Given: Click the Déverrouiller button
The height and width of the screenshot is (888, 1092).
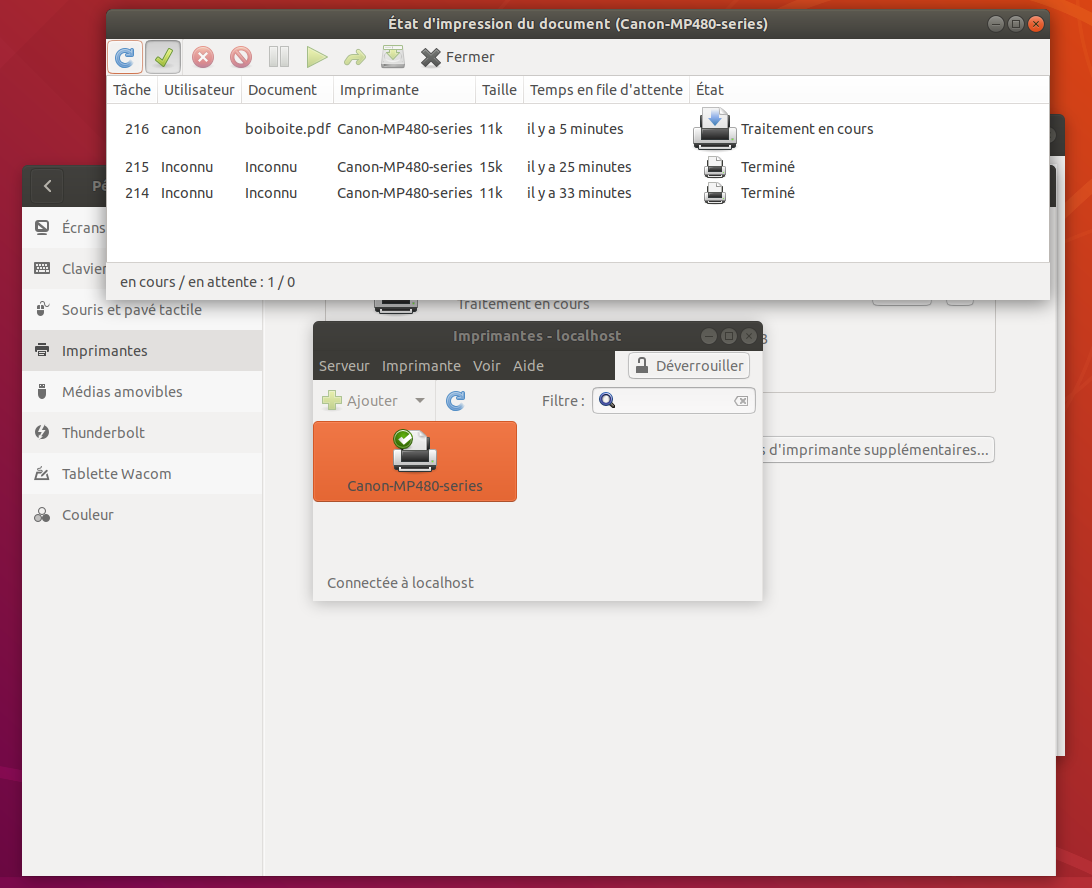Looking at the screenshot, I should tap(689, 366).
